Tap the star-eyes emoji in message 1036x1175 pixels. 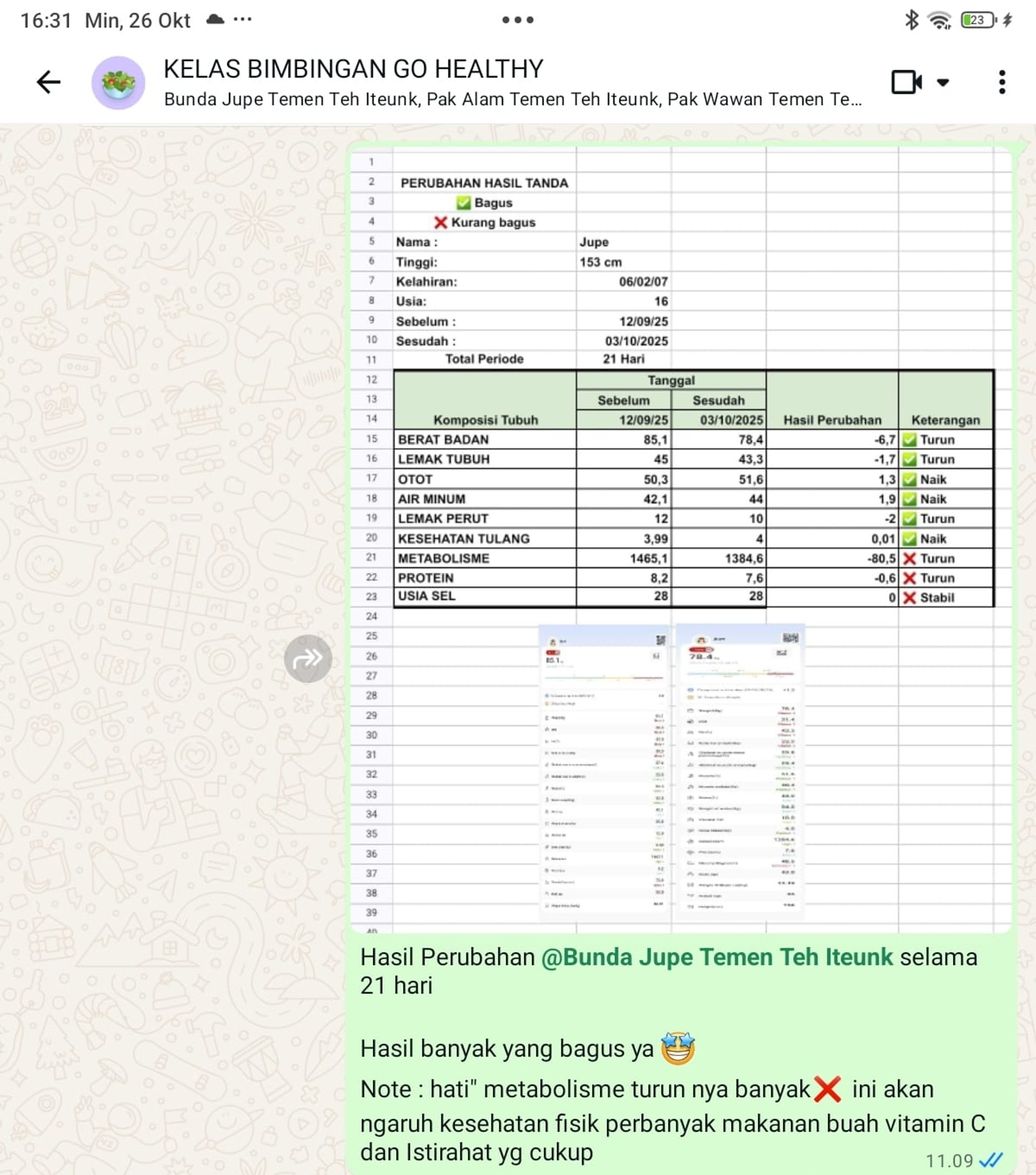[678, 1049]
